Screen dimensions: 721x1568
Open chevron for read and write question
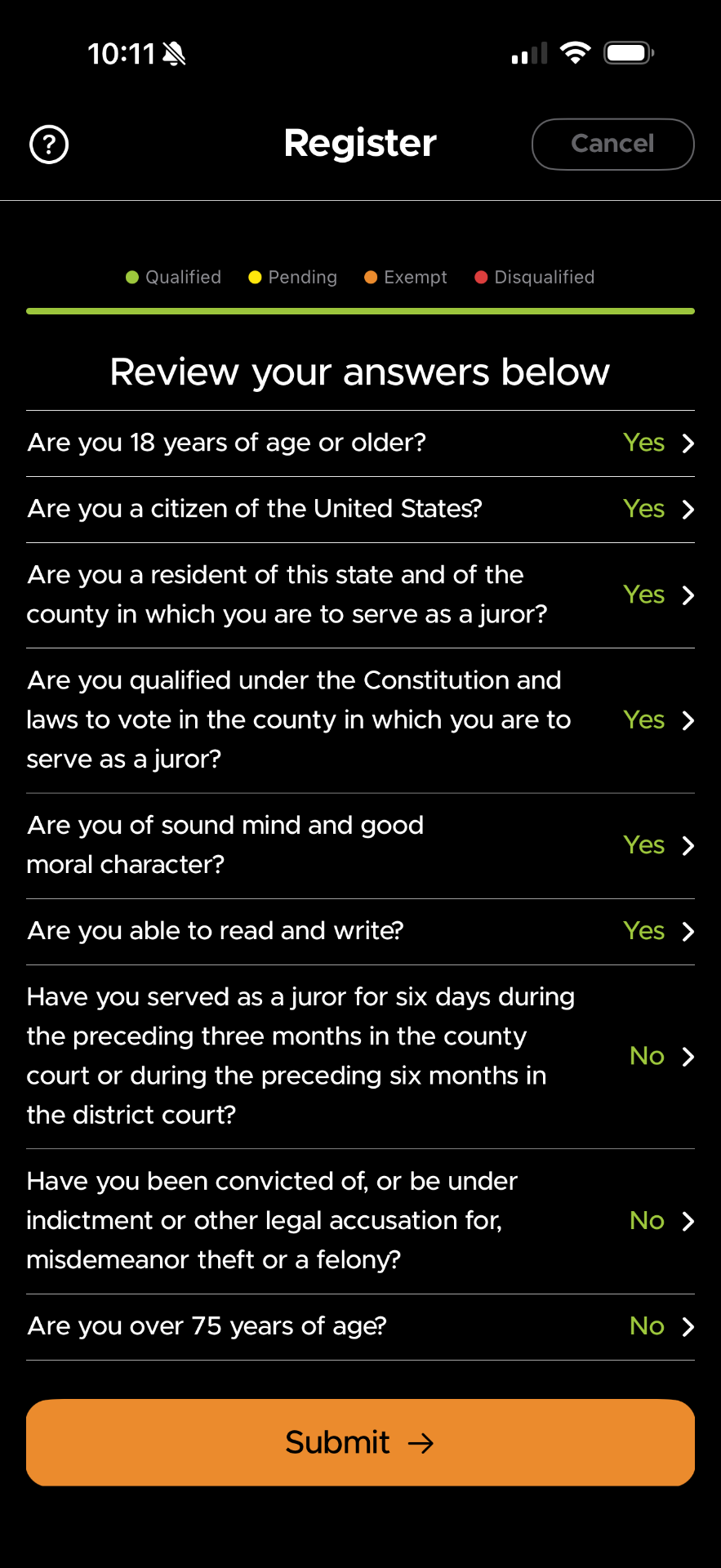[x=688, y=932]
